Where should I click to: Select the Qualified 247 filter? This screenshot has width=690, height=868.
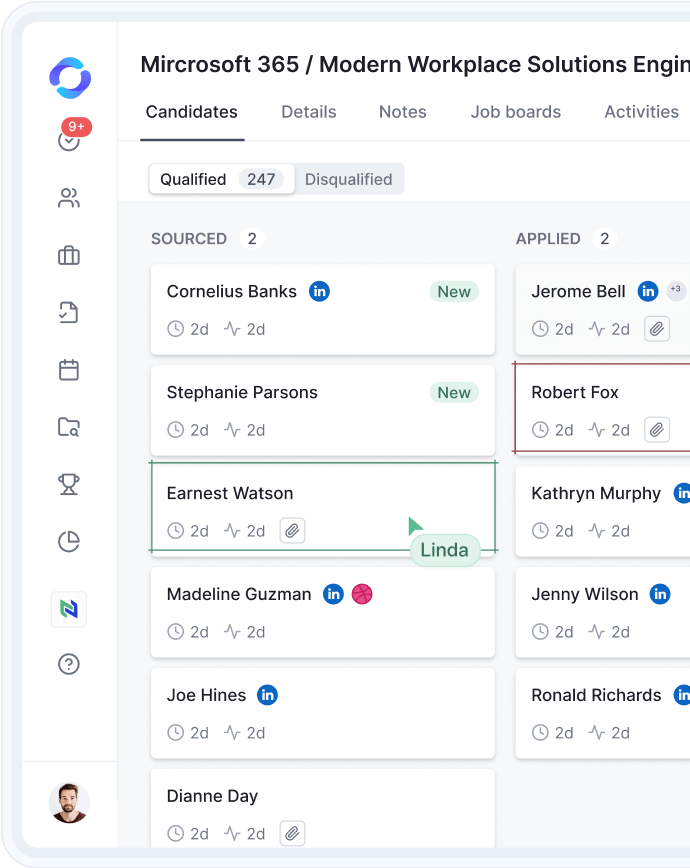click(x=222, y=179)
